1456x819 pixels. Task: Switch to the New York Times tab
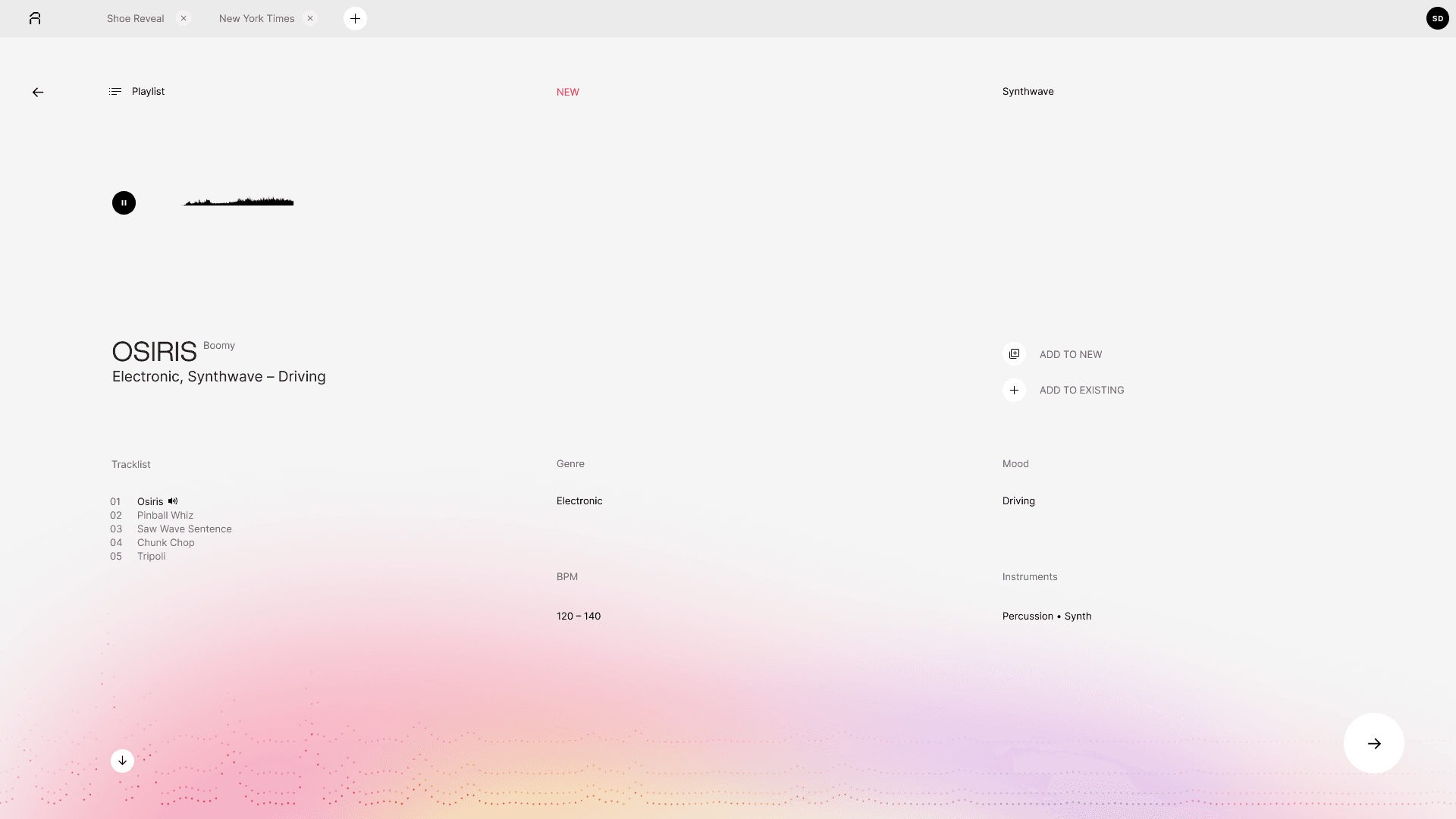(x=256, y=19)
